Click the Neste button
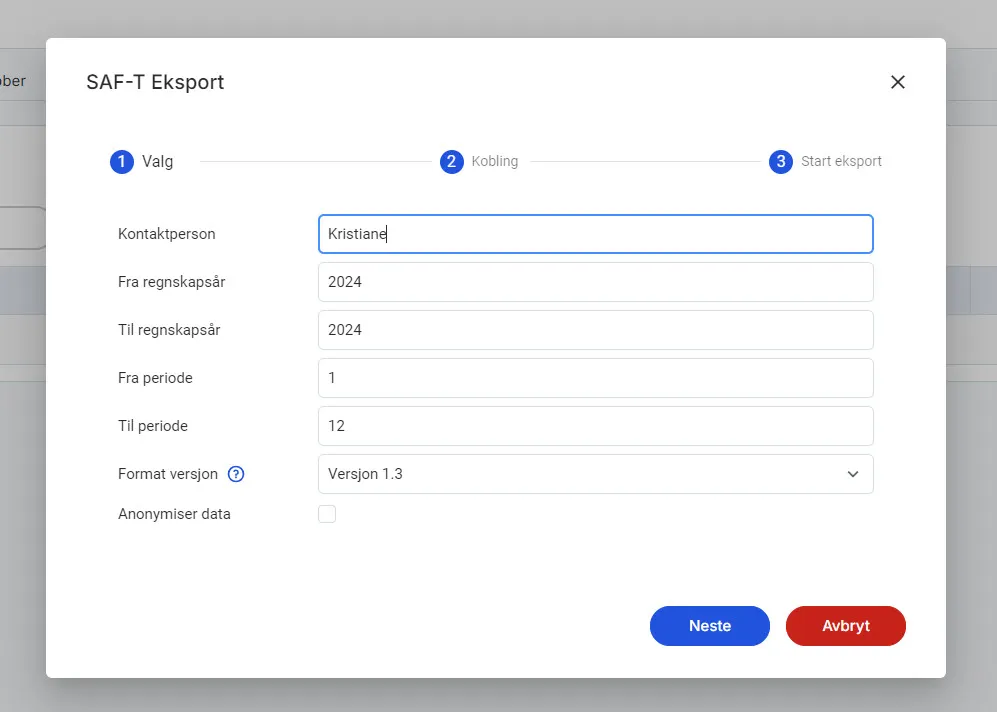 coord(710,626)
